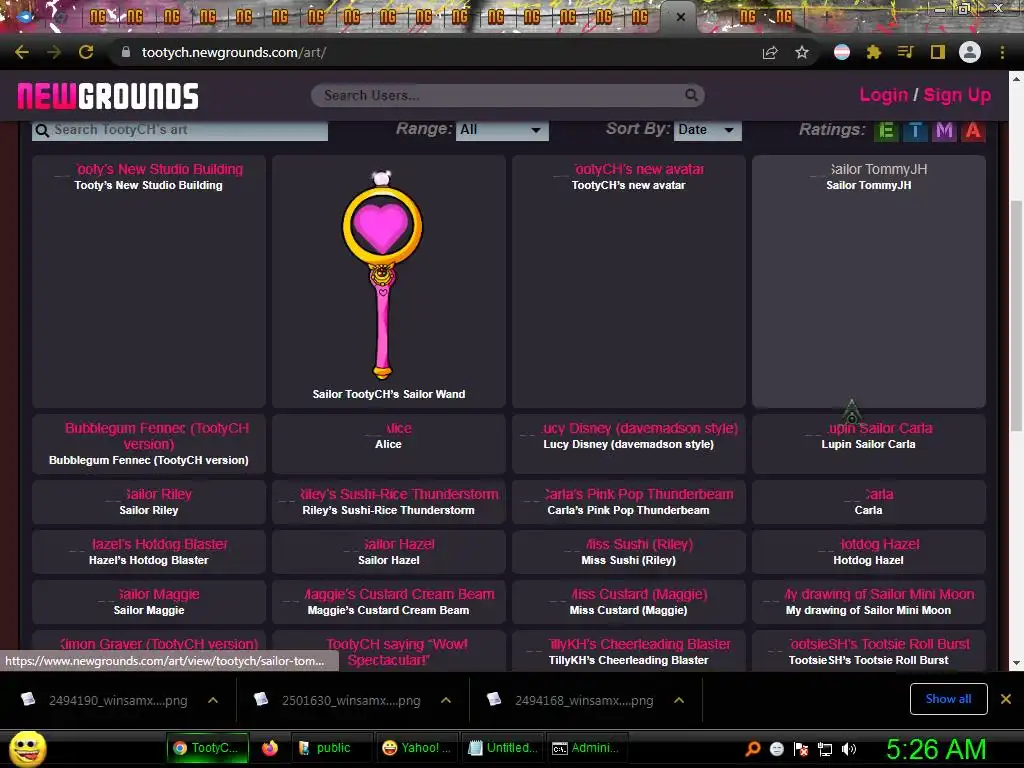Share this page using the share icon
The width and height of the screenshot is (1024, 768).
770,52
